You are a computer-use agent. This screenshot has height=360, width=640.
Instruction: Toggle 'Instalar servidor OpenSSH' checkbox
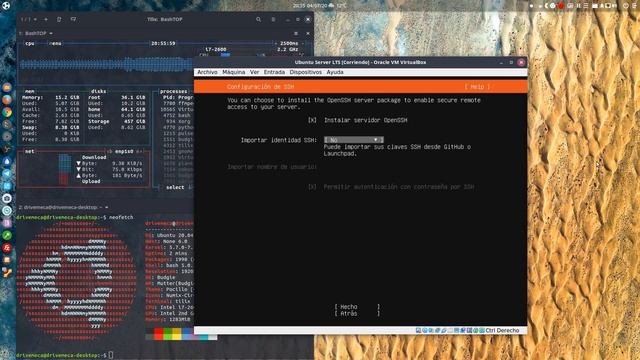coord(312,120)
